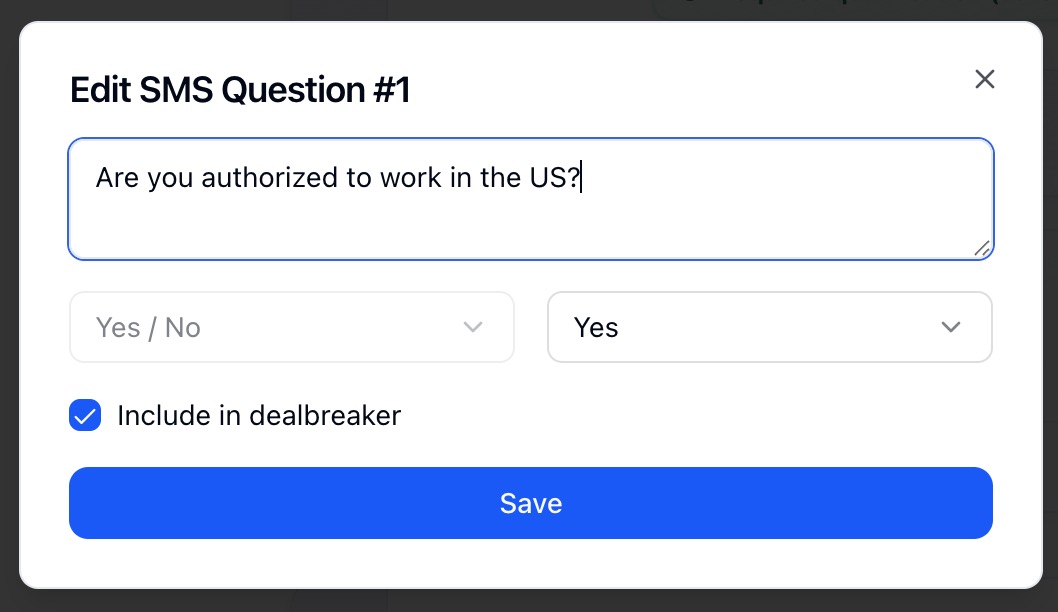Image resolution: width=1058 pixels, height=612 pixels.
Task: Save the SMS question
Action: click(530, 503)
